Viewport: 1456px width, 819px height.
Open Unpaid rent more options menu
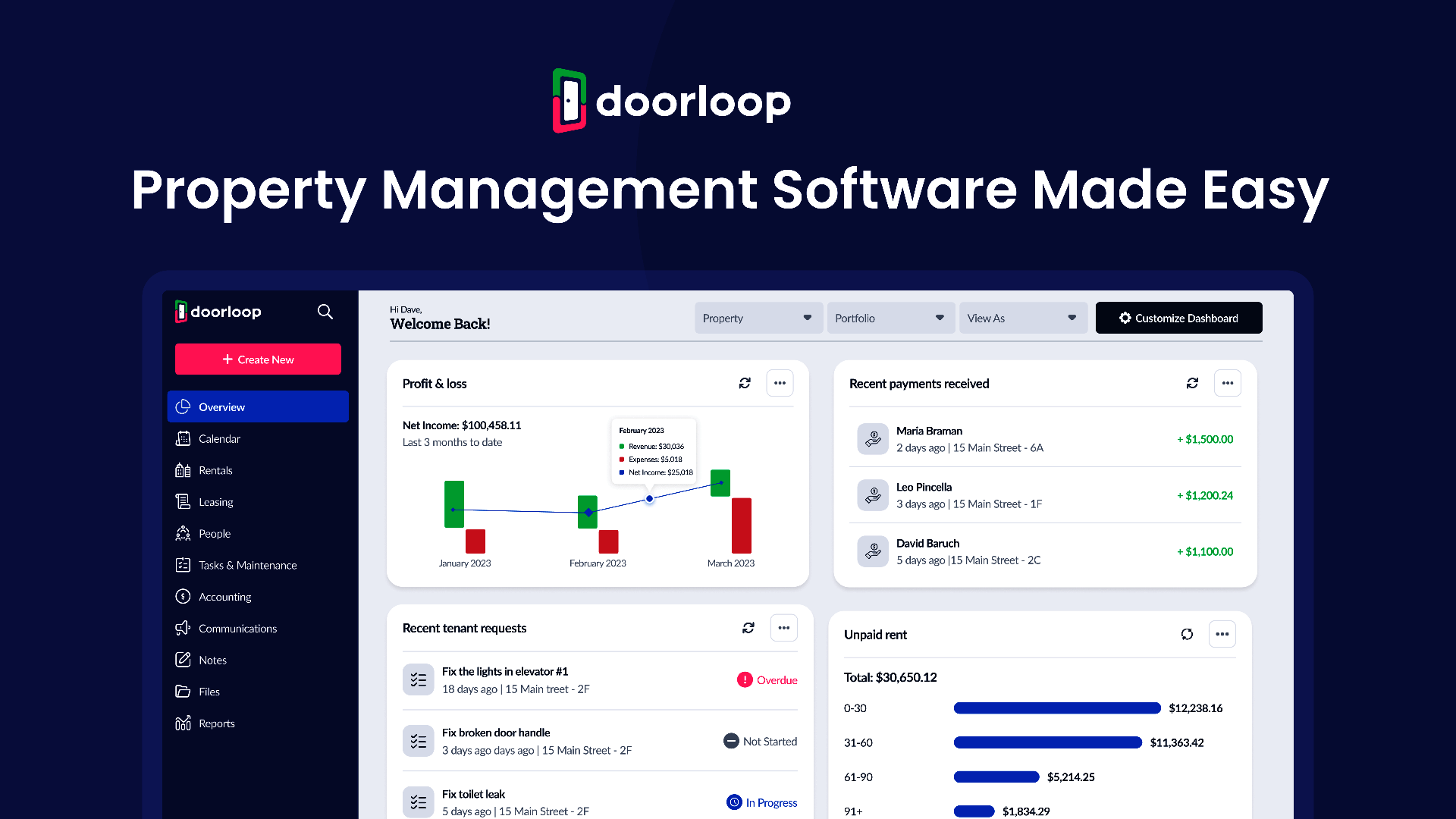pos(1222,634)
